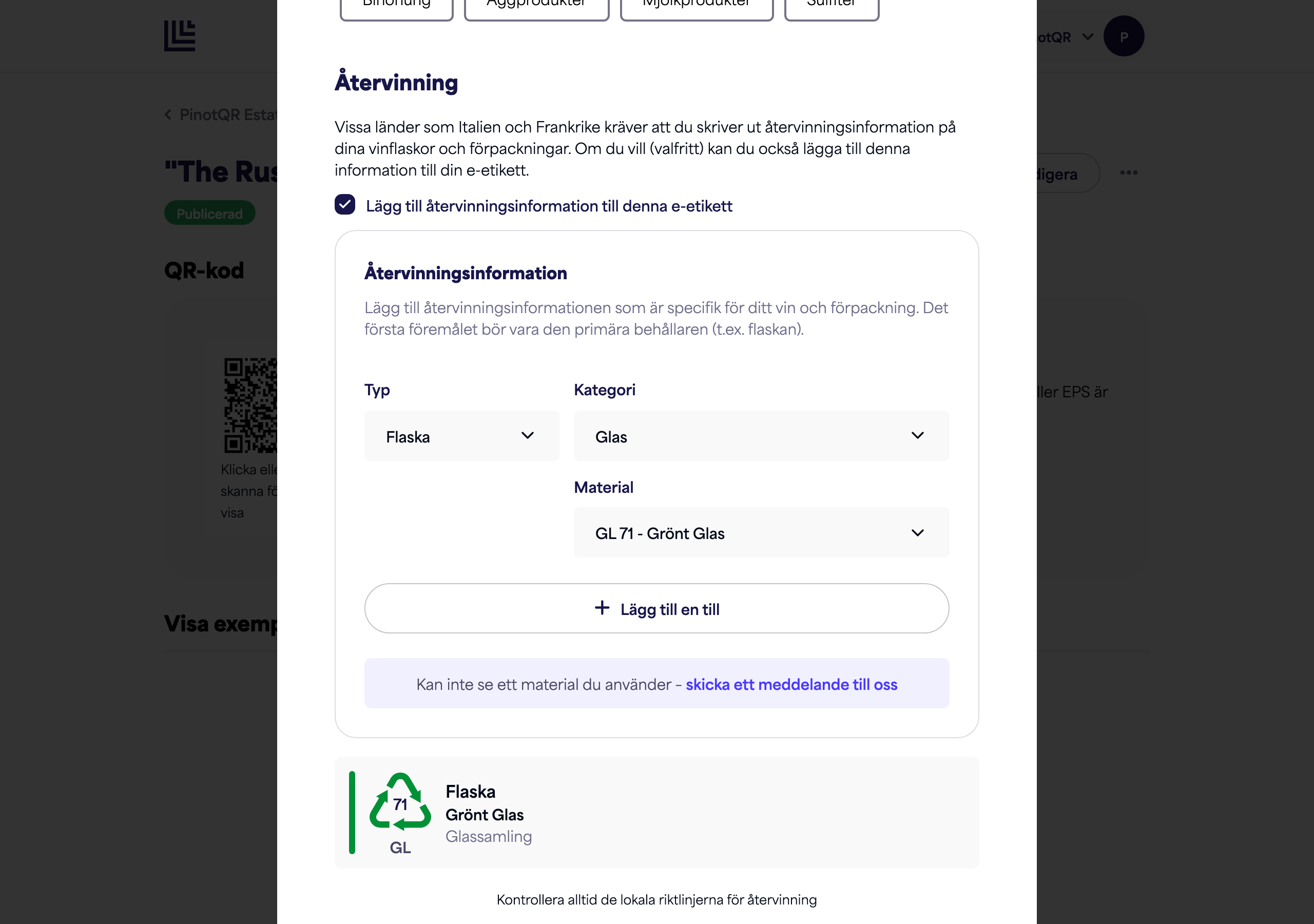The image size is (1314, 924).
Task: Toggle the Bihonung allergen chip
Action: (397, 6)
